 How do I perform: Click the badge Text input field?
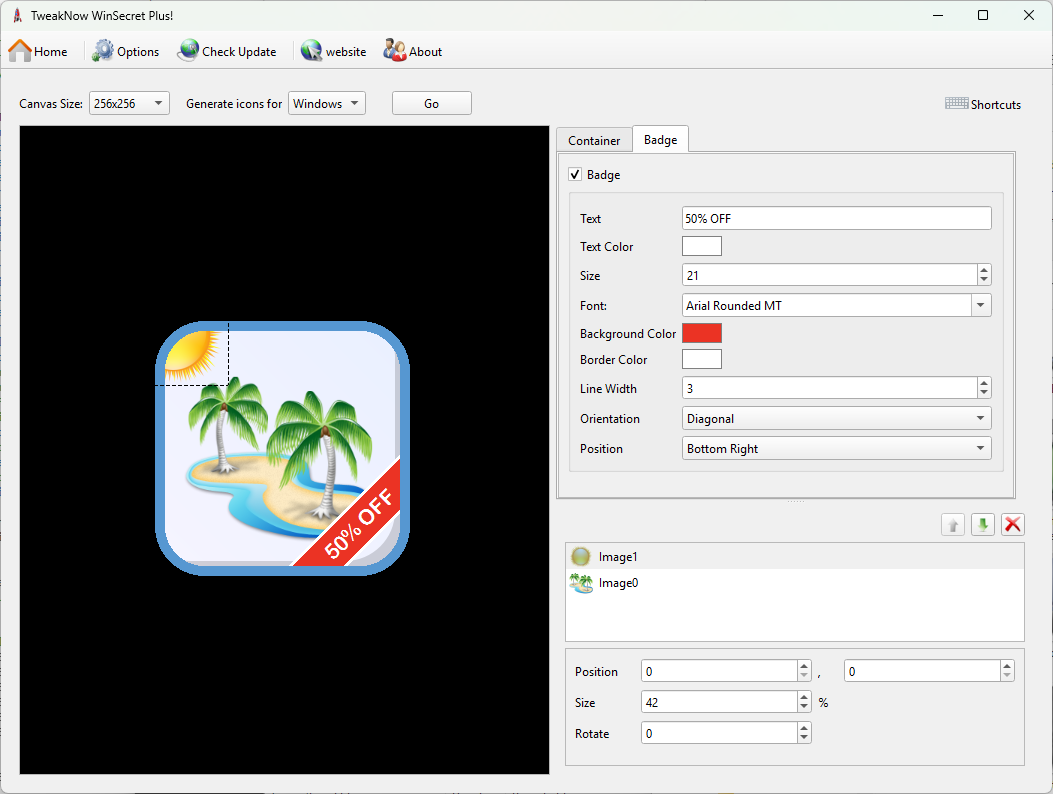point(836,218)
